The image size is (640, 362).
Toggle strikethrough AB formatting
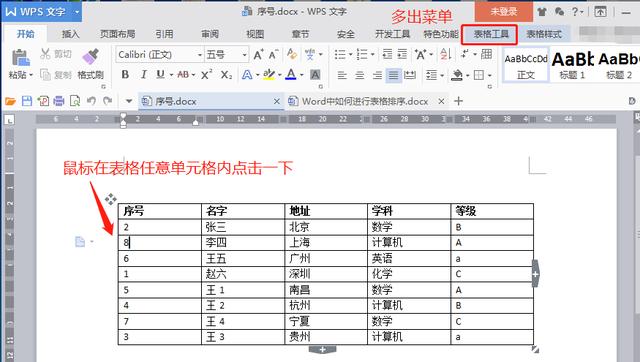pyautogui.click(x=183, y=75)
